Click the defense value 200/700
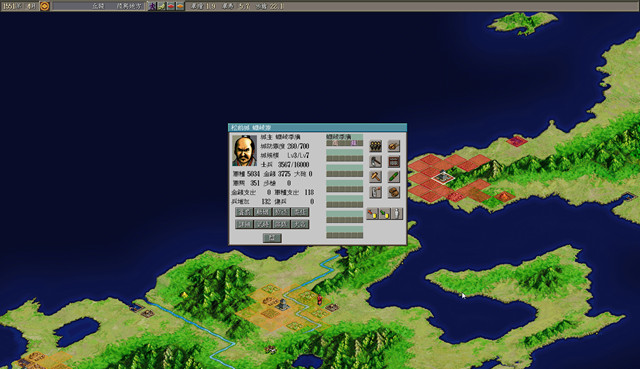This screenshot has height=369, width=640. [x=298, y=146]
